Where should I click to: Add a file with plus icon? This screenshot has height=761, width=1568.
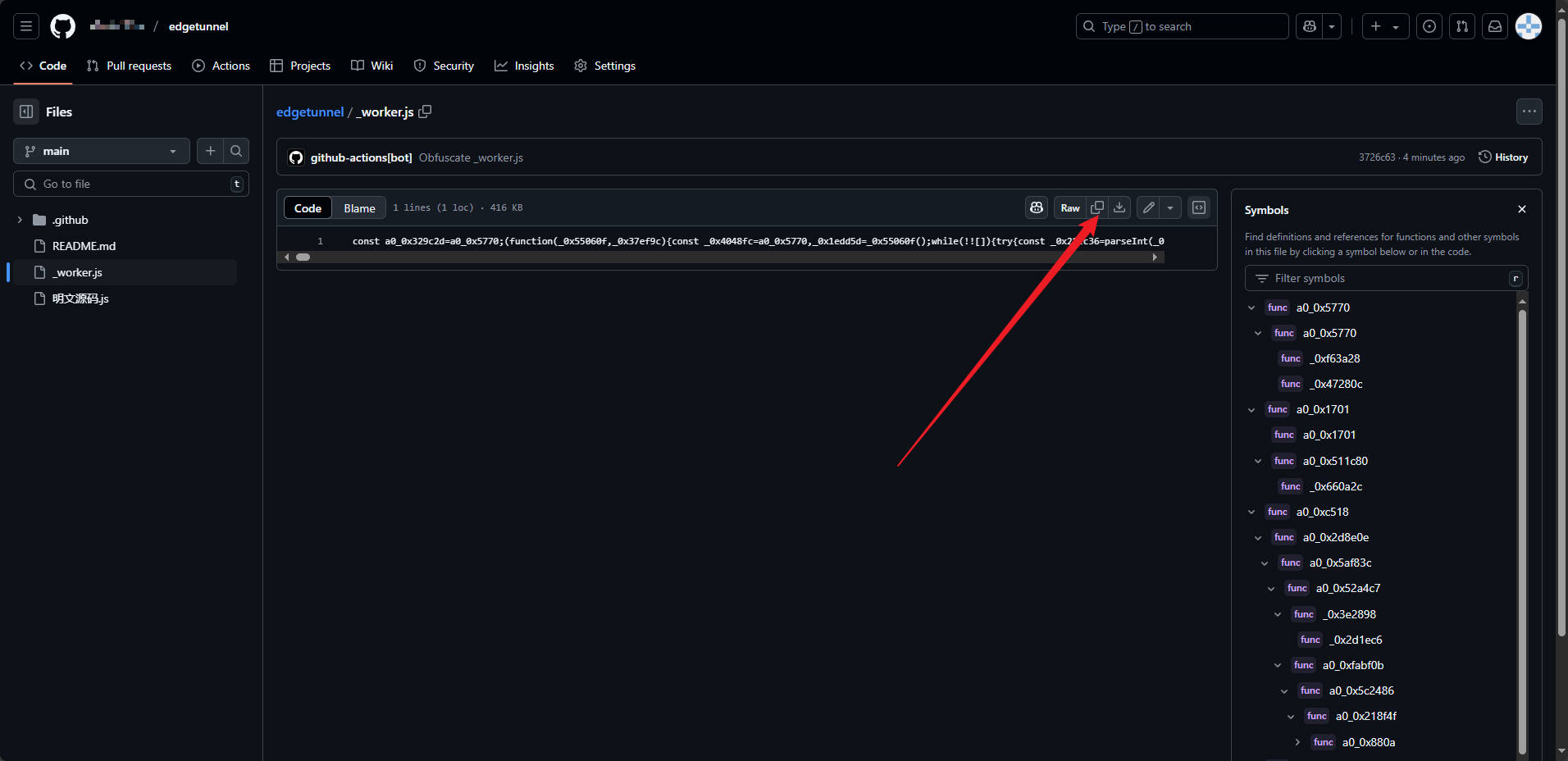[x=211, y=151]
